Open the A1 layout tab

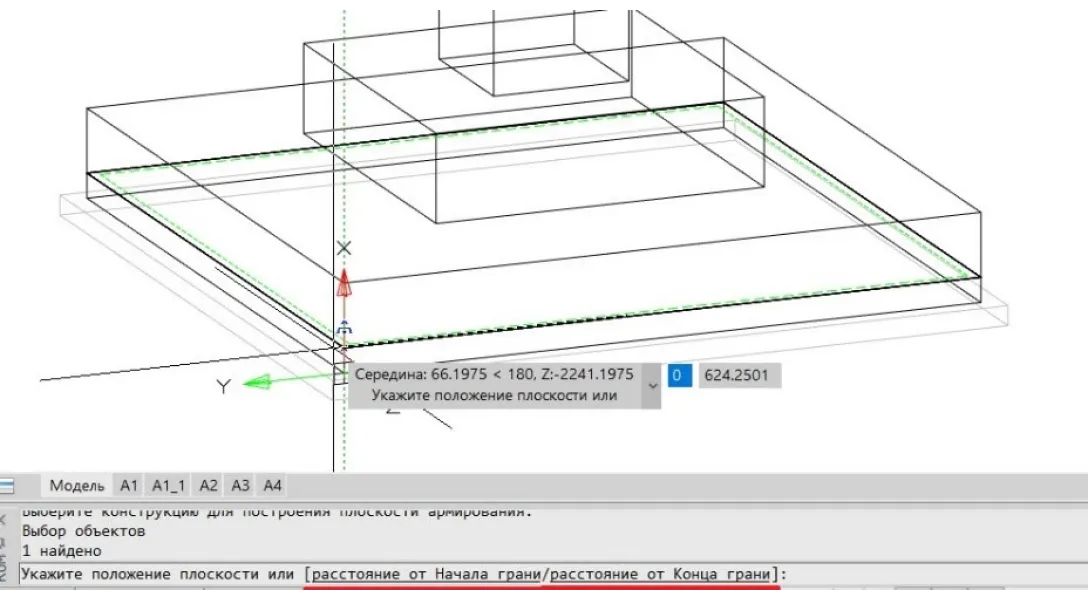[x=129, y=486]
